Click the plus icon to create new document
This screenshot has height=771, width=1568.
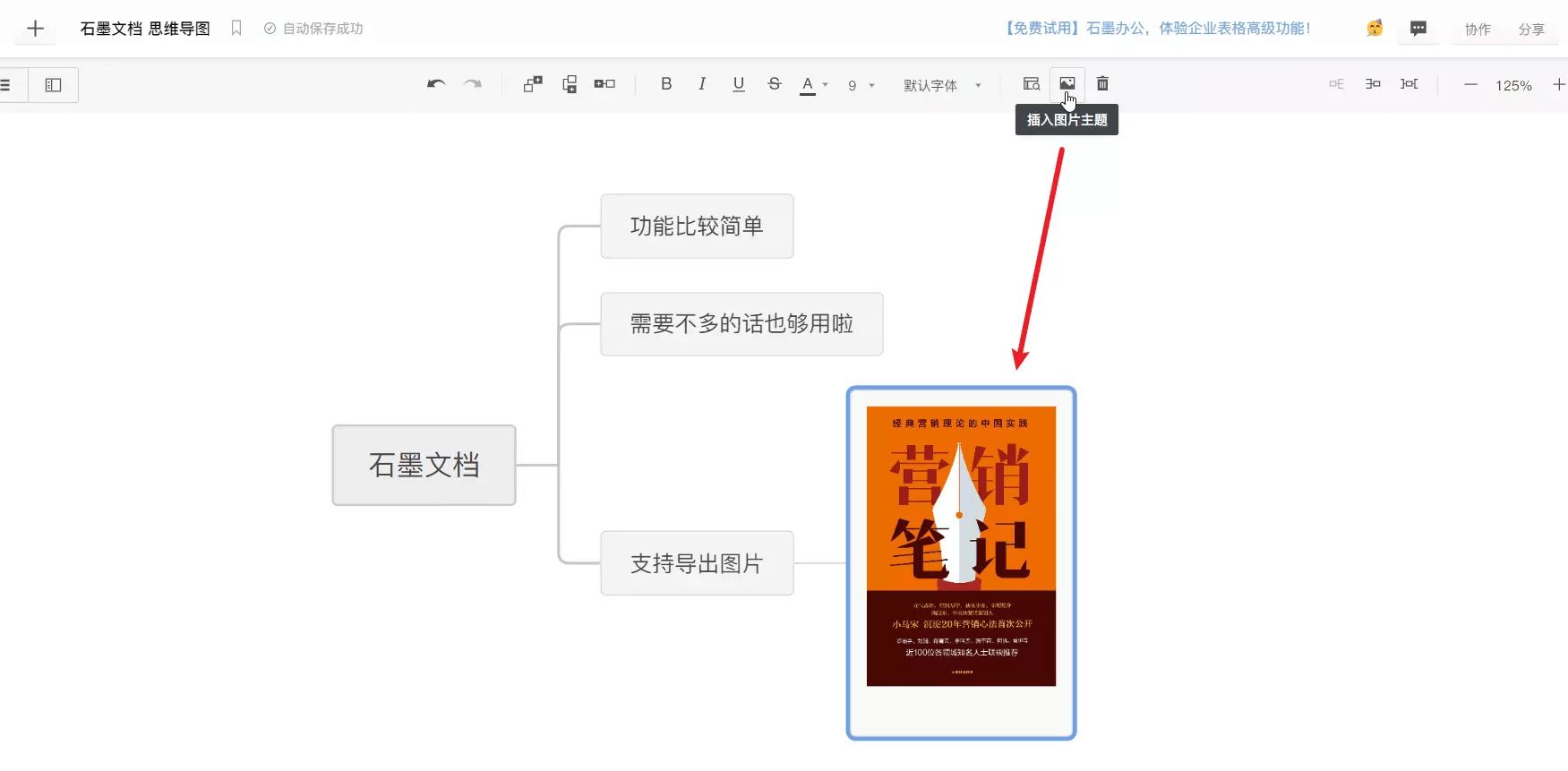click(35, 29)
